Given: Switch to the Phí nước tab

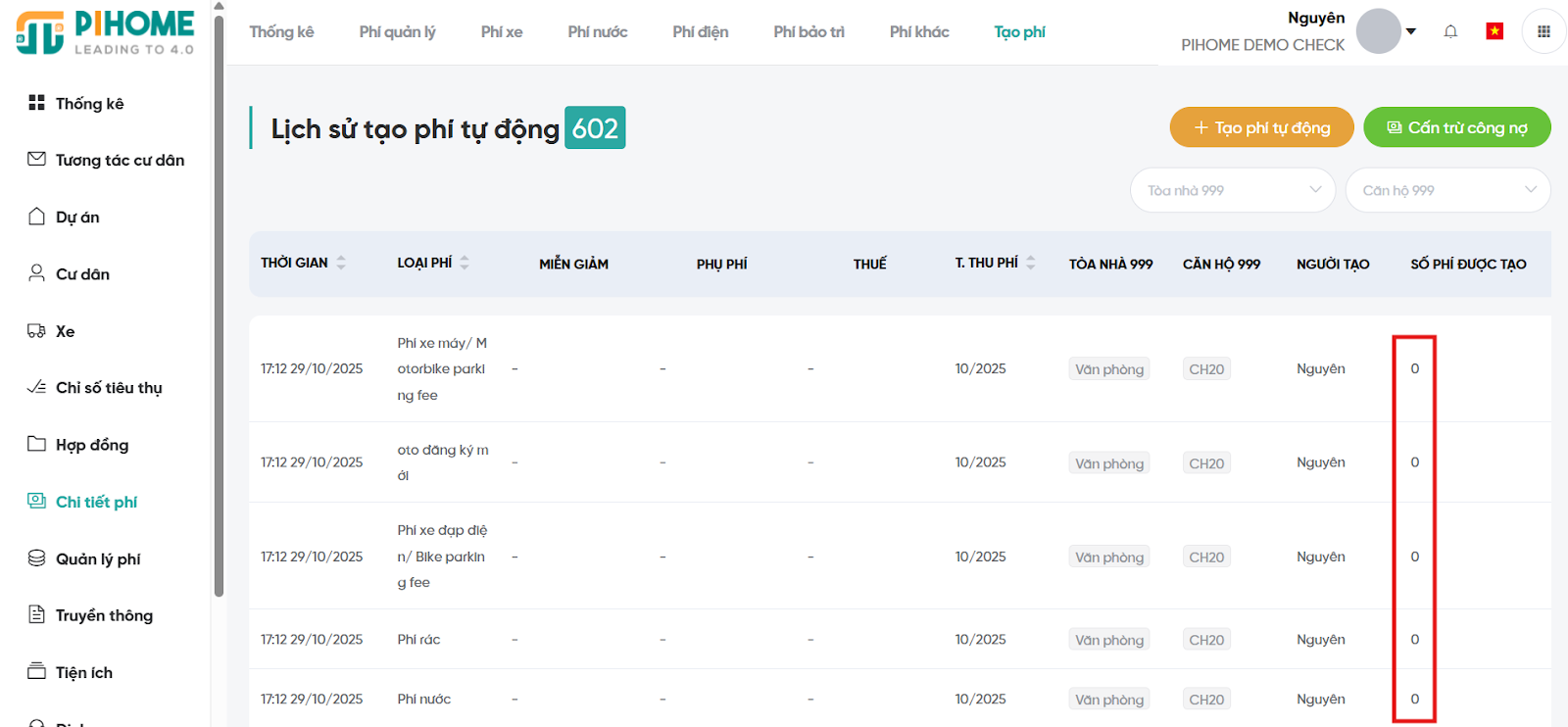Looking at the screenshot, I should 597,32.
